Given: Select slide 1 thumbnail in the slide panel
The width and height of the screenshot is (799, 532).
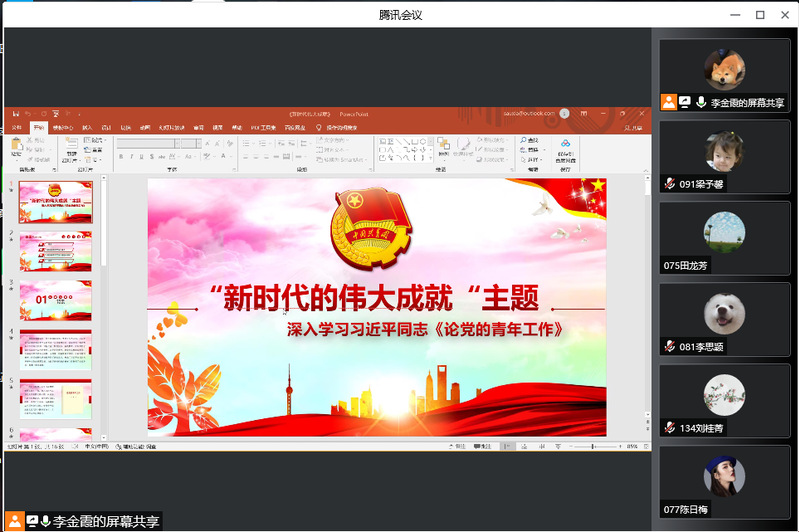Looking at the screenshot, I should coord(56,202).
